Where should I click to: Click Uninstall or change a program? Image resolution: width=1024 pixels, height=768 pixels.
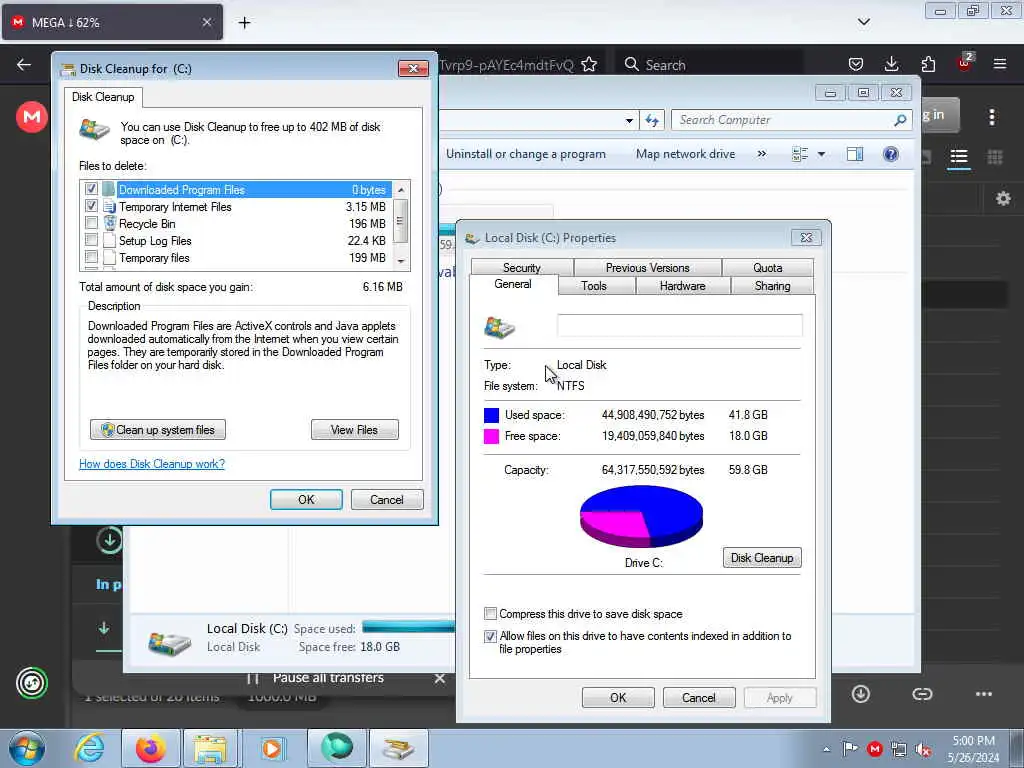(526, 154)
